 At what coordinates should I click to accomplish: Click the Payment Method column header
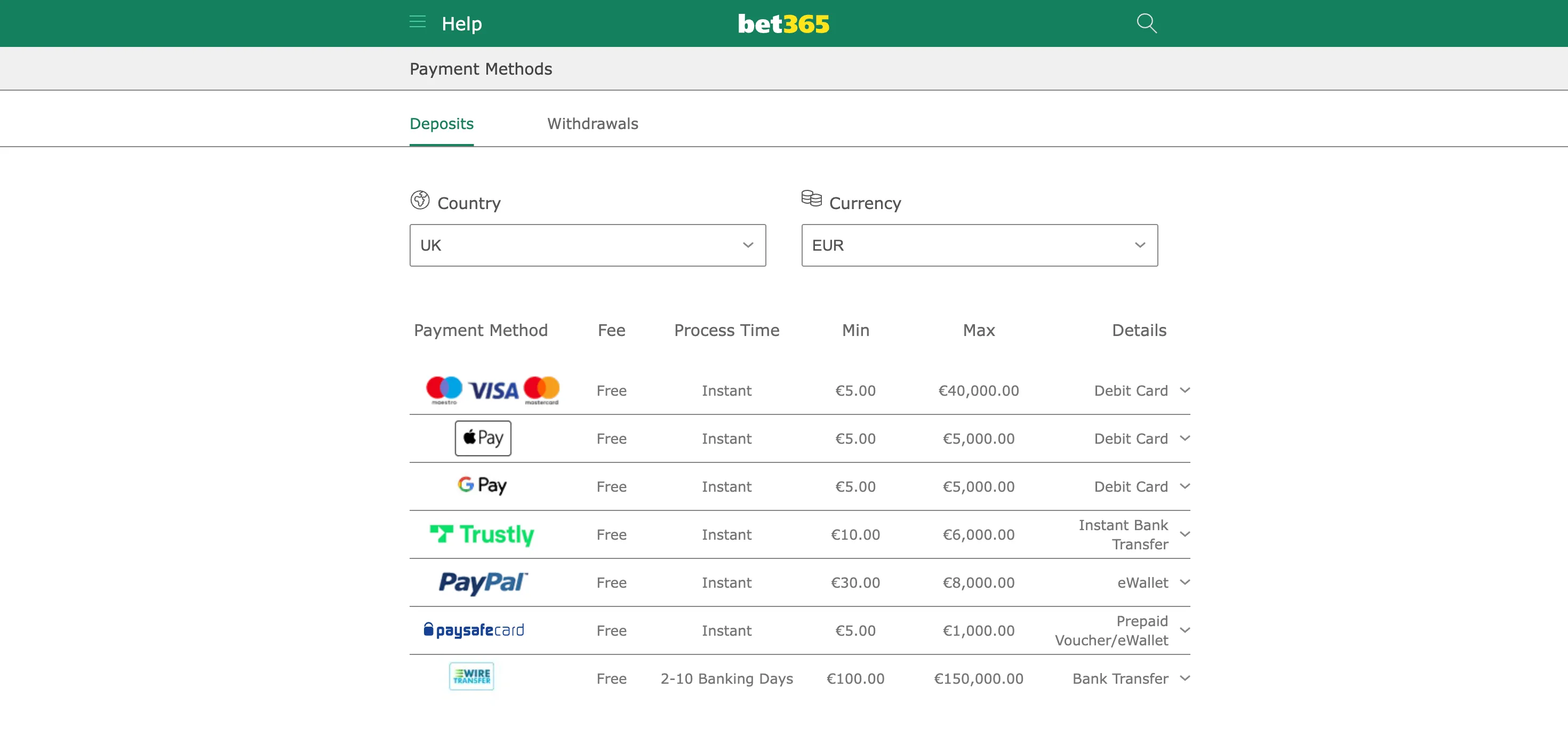pos(480,330)
